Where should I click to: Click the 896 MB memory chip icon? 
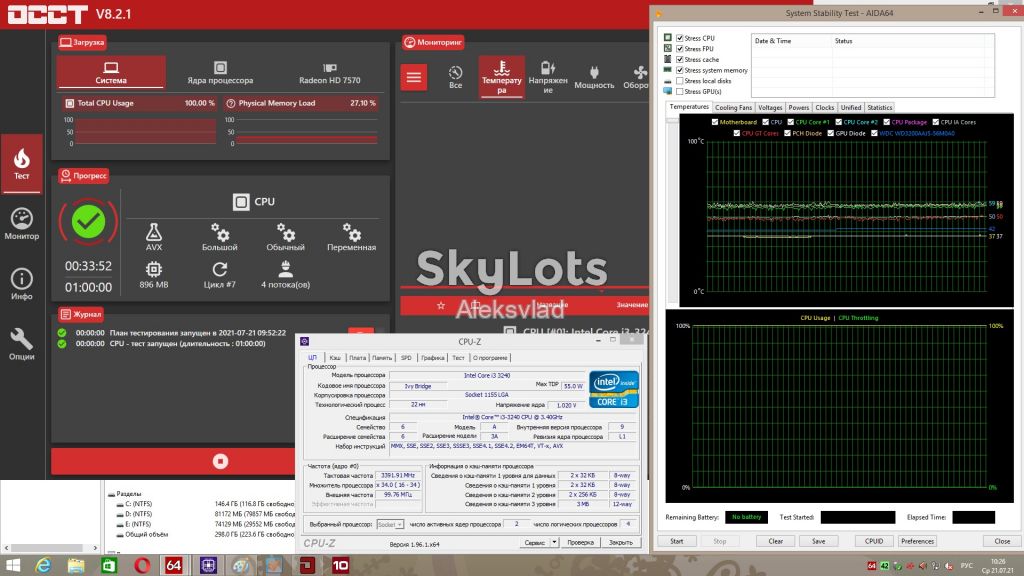[154, 269]
